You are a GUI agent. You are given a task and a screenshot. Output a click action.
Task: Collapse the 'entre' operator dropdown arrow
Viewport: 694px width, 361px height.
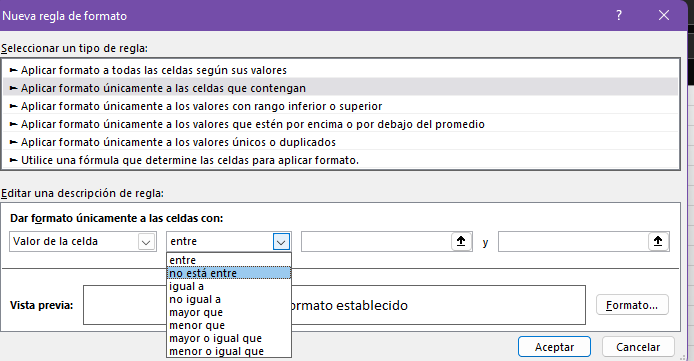click(x=281, y=242)
